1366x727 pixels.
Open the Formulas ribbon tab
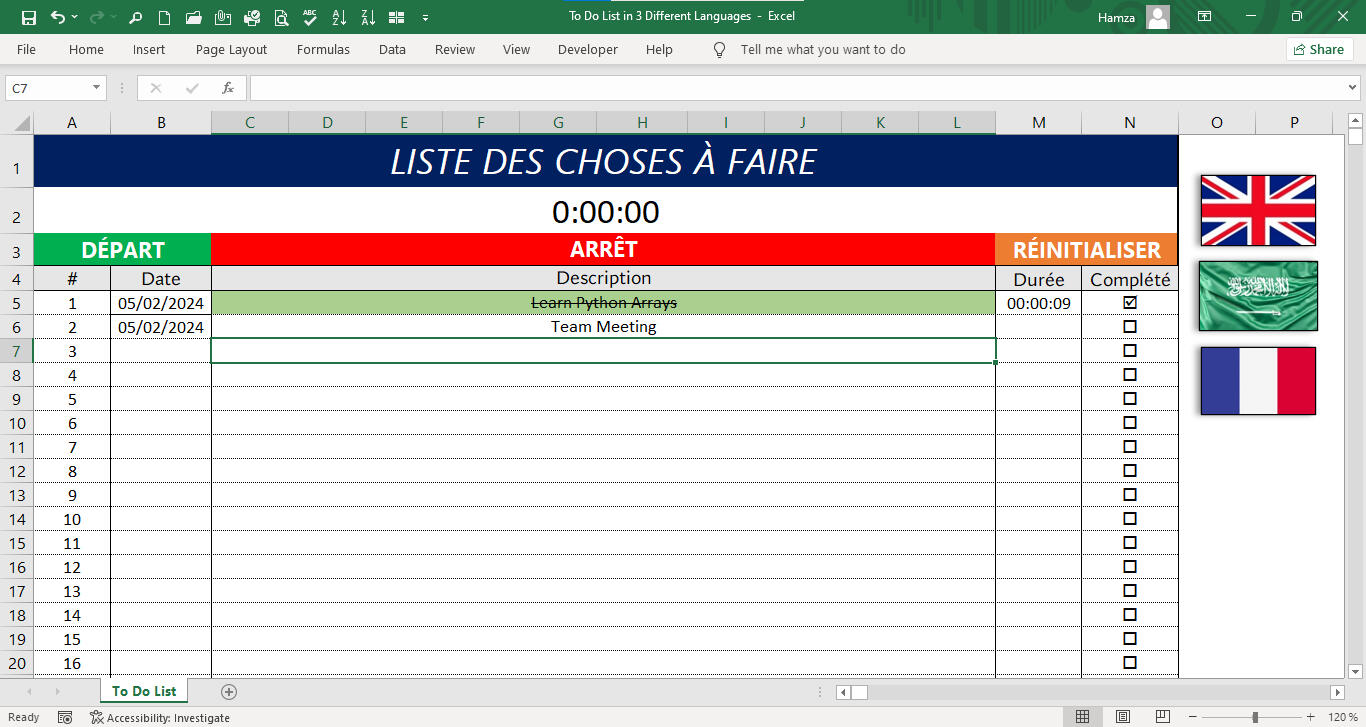(323, 49)
